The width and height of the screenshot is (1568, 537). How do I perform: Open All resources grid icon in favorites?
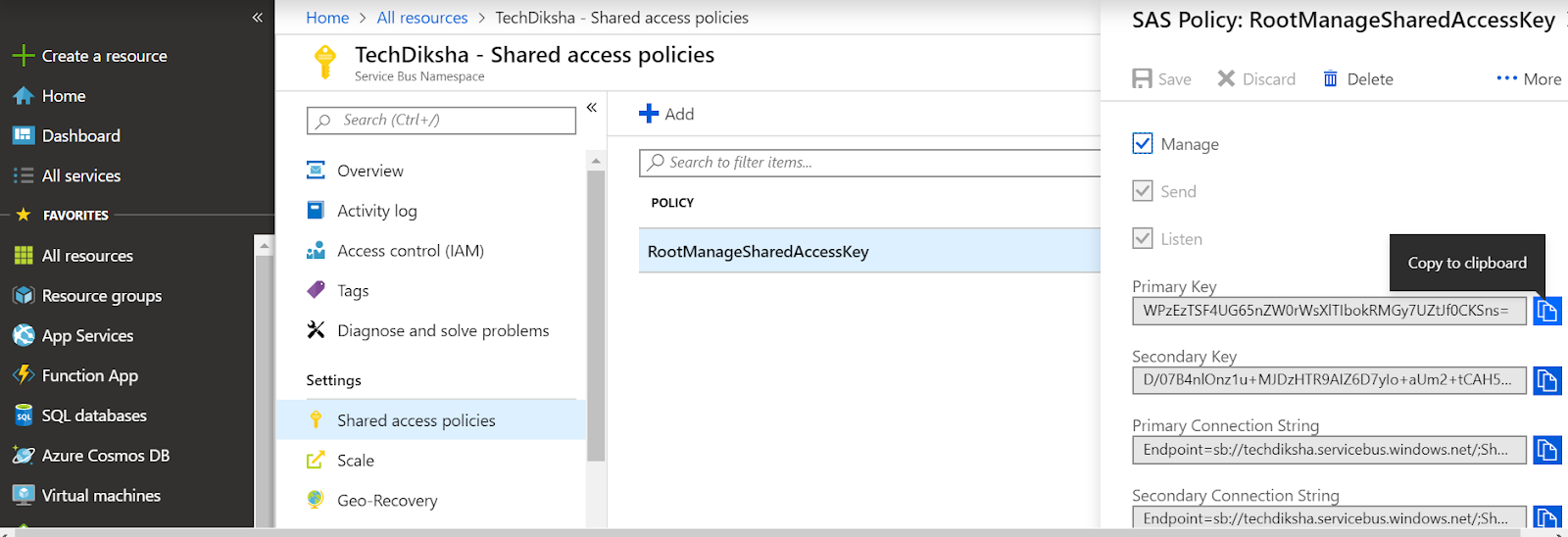[24, 256]
